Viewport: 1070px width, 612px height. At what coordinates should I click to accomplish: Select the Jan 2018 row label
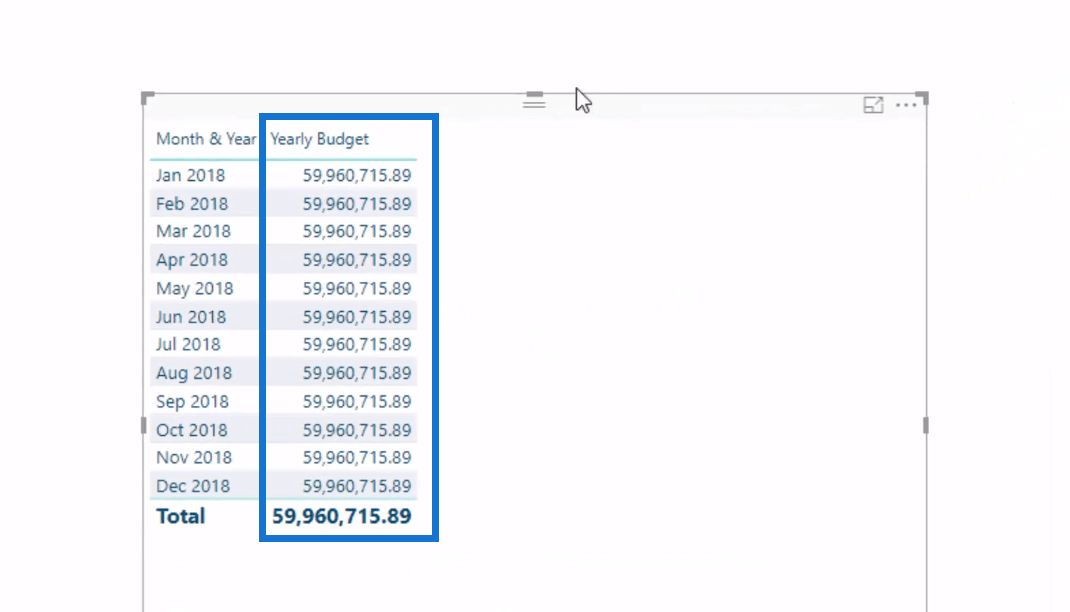point(190,175)
